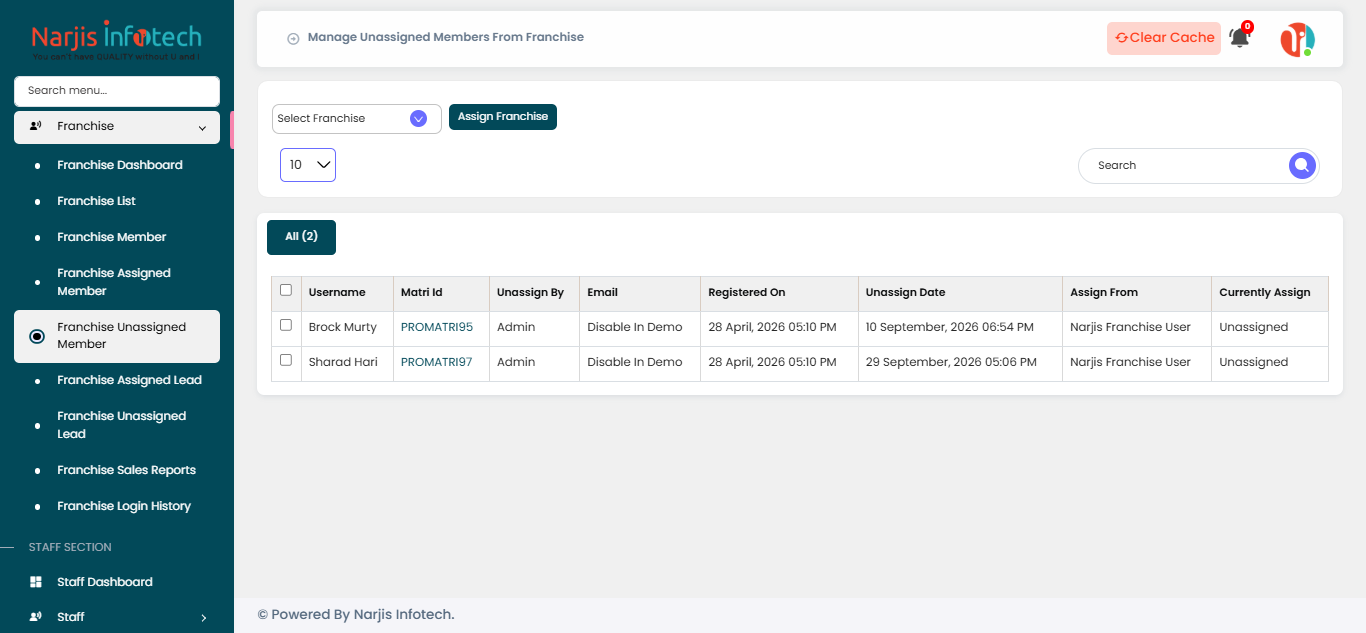1366x633 pixels.
Task: Focus the table Search input field
Action: point(1184,166)
